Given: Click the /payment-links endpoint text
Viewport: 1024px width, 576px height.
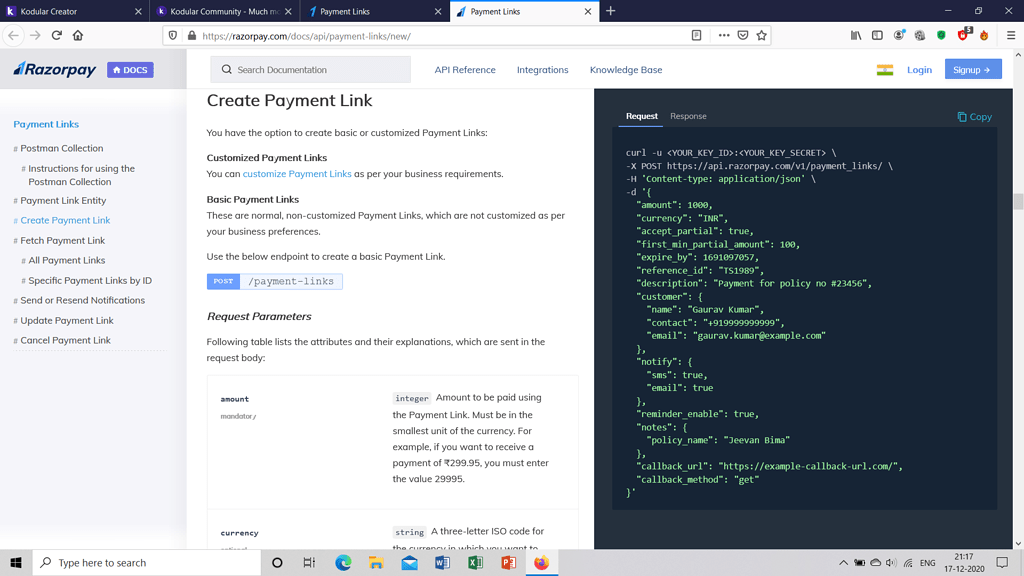Looking at the screenshot, I should pyautogui.click(x=291, y=281).
